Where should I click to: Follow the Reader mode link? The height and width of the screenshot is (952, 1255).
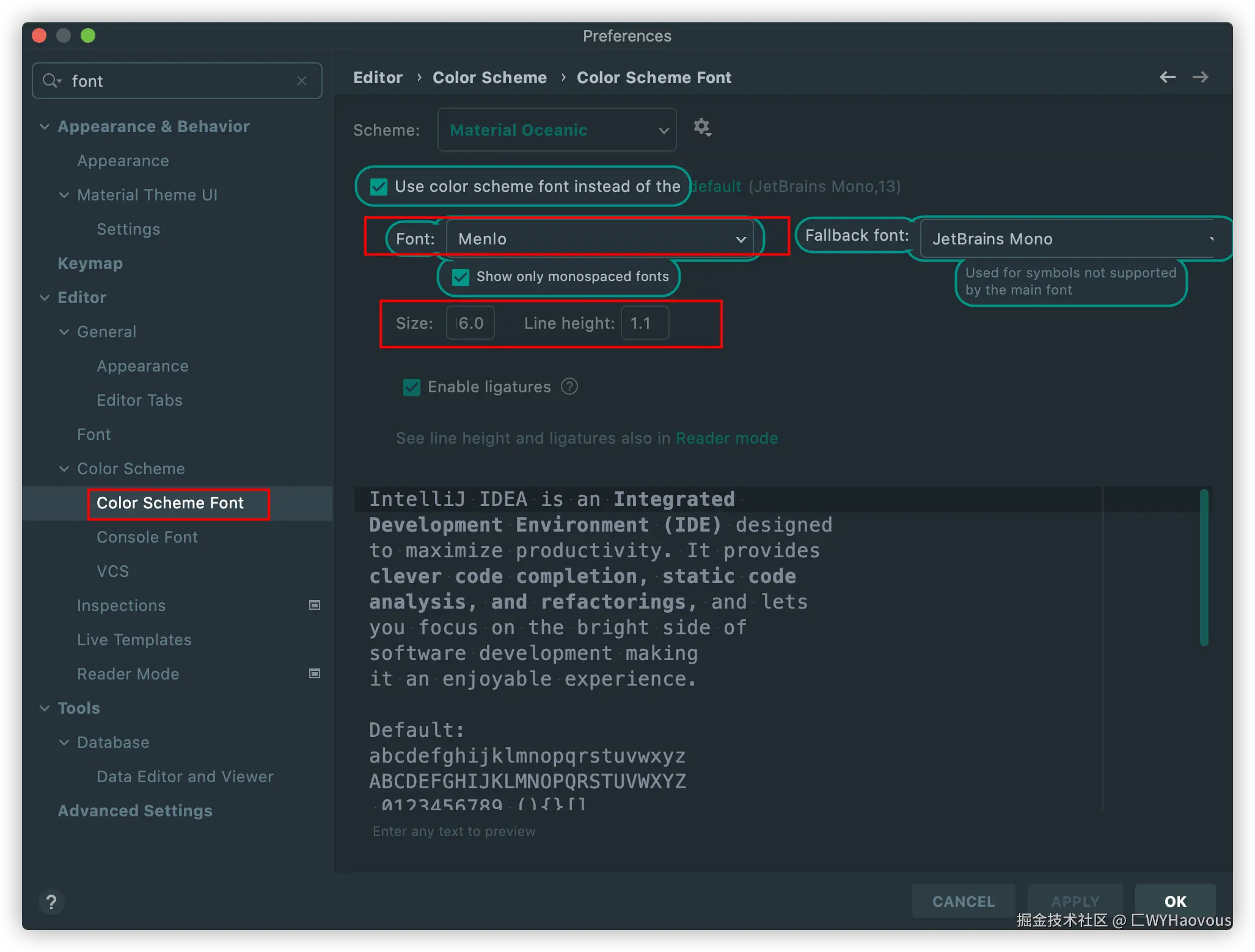(x=726, y=438)
